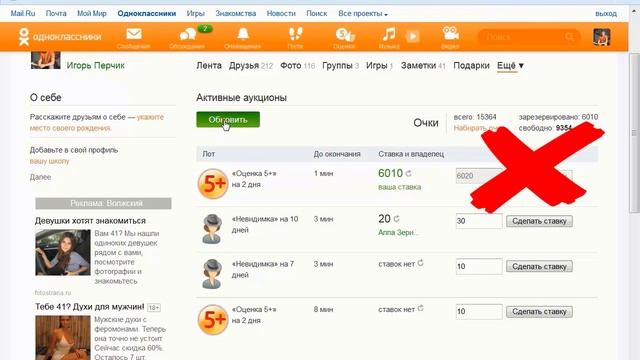Open Почта in top bar
The height and width of the screenshot is (360, 640).
click(56, 13)
